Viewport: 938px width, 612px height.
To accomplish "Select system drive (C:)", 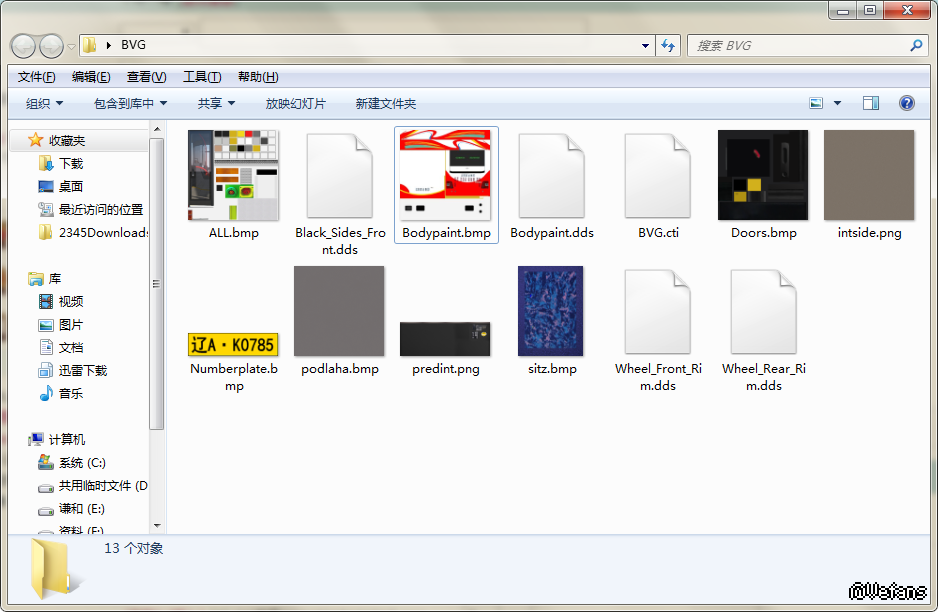I will pos(81,463).
